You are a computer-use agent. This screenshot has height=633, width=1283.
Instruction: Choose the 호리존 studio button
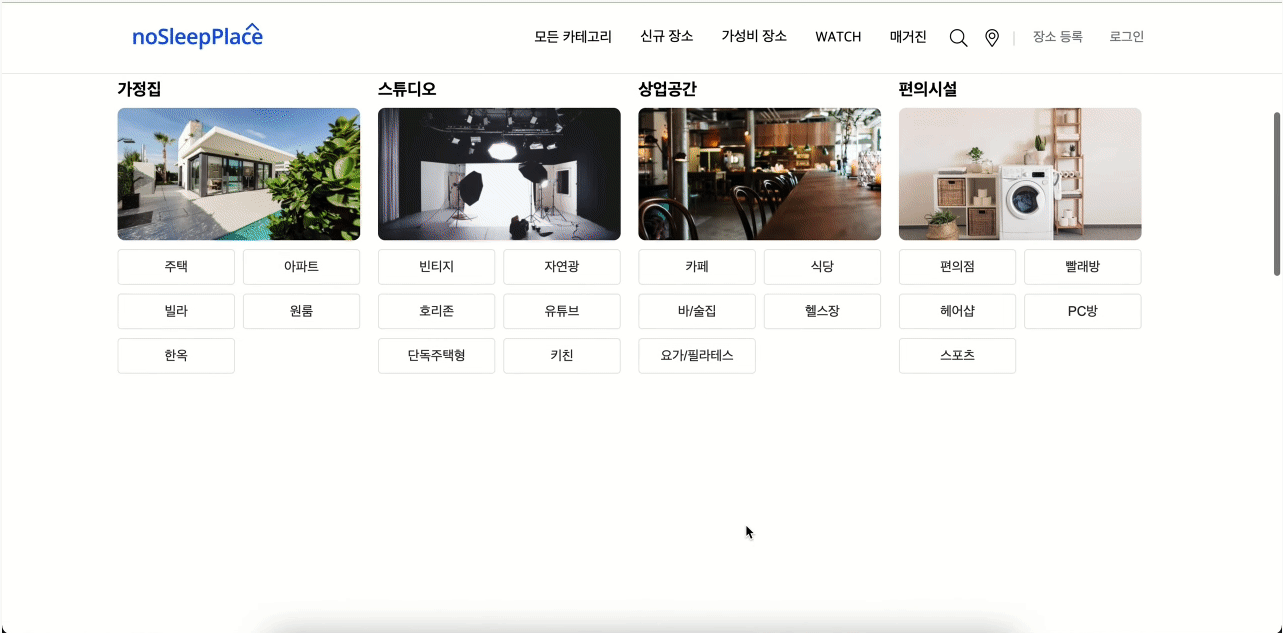point(436,311)
